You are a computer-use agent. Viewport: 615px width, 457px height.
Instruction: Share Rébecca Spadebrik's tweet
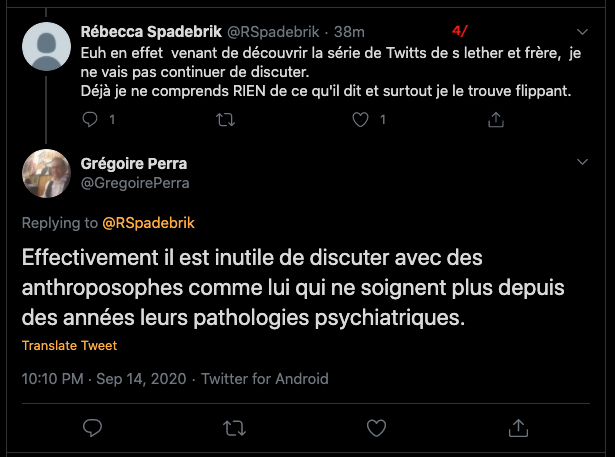[x=495, y=119]
